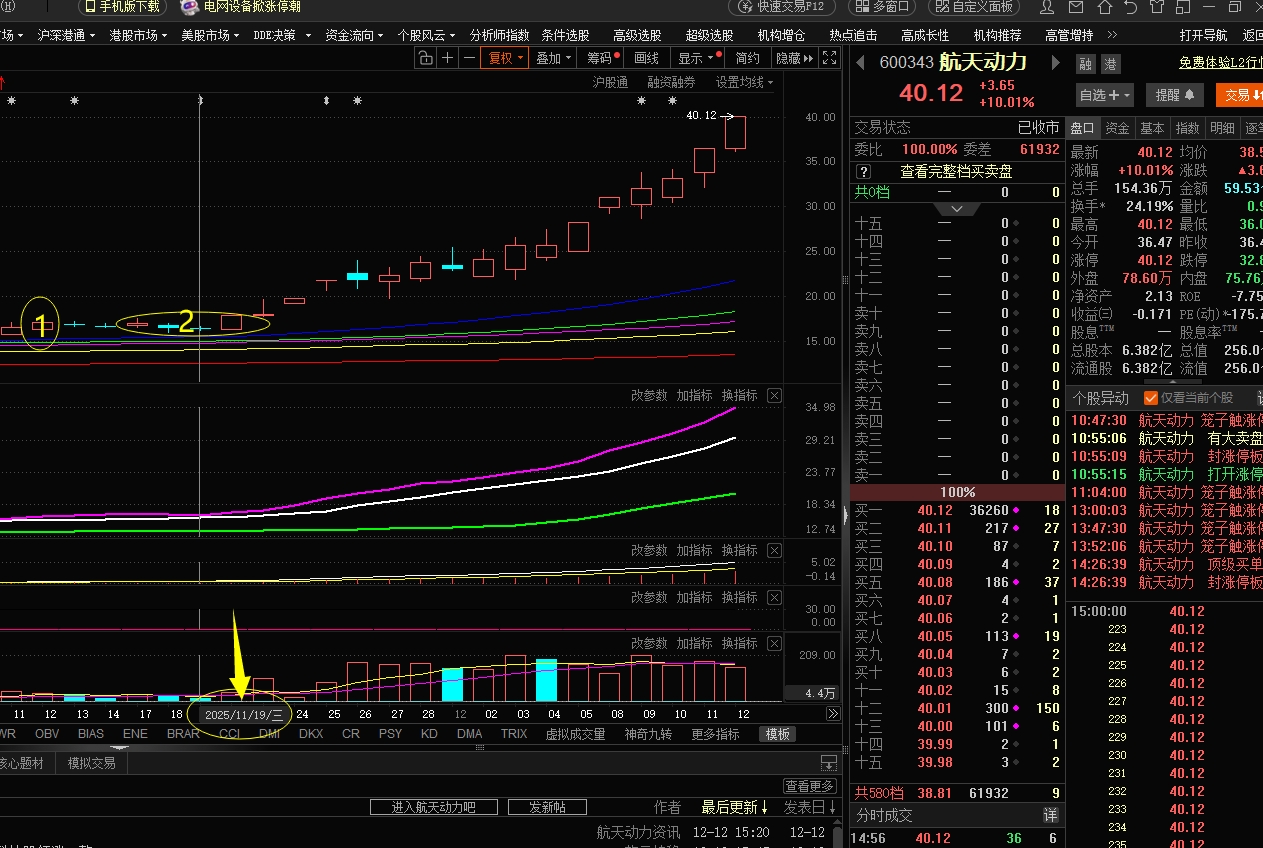Image resolution: width=1263 pixels, height=848 pixels.
Task: Toggle 仅看当前个股 checkbox
Action: [1151, 398]
